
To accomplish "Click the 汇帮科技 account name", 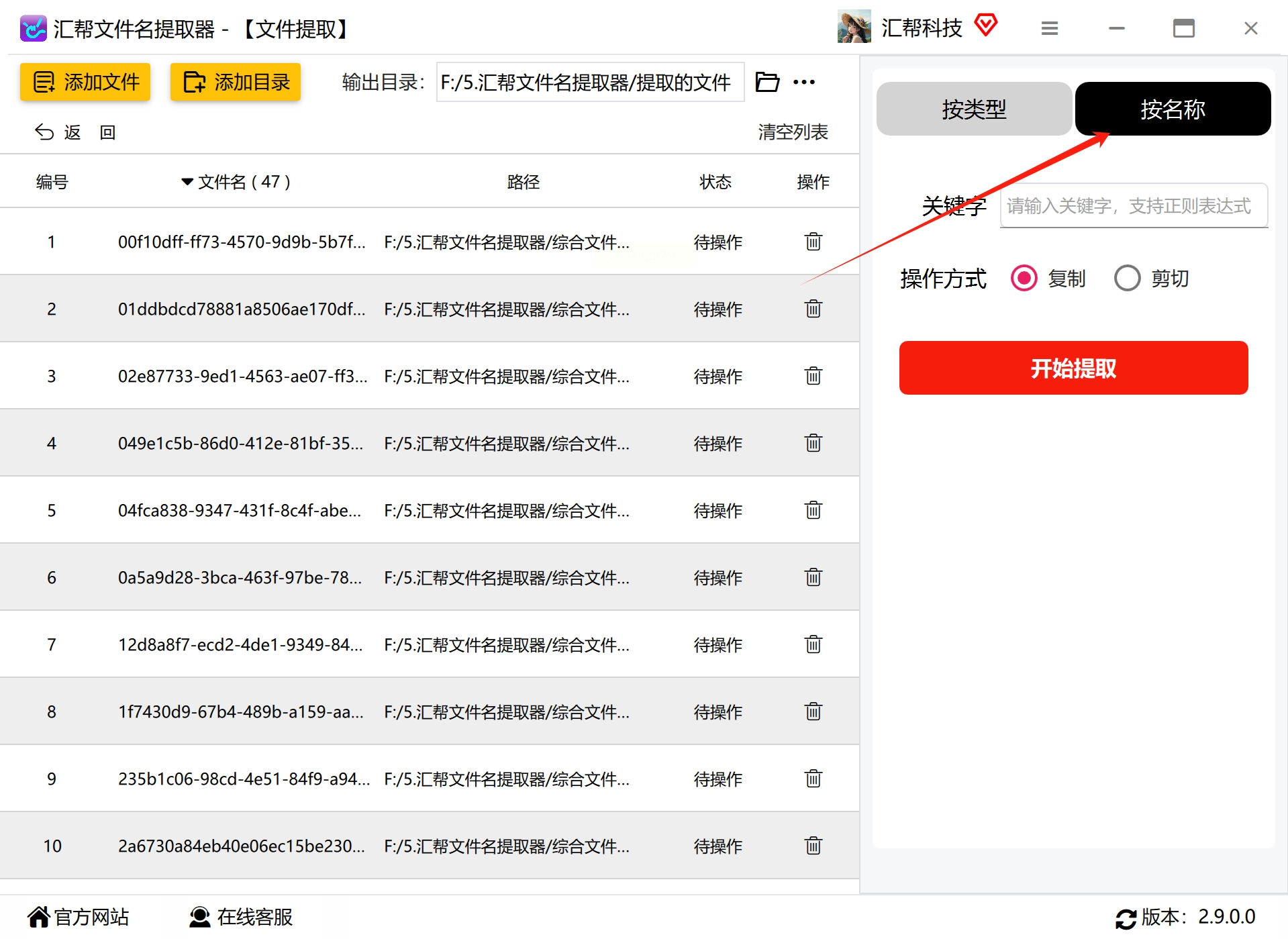I will point(922,28).
